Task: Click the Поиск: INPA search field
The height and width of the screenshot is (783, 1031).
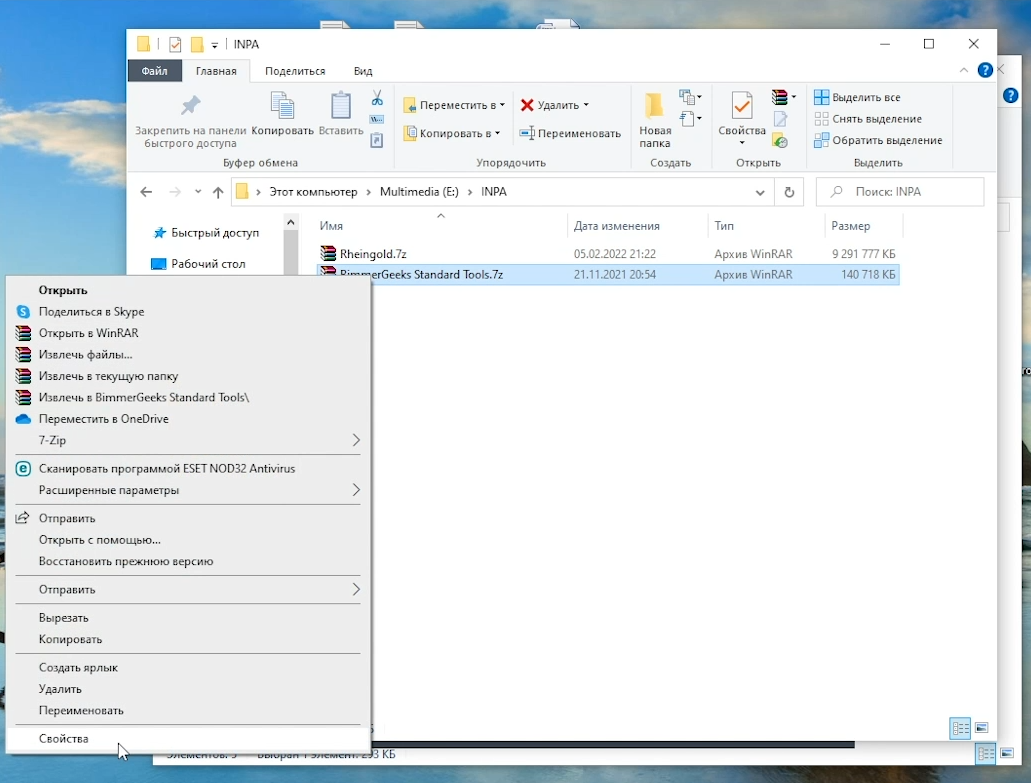Action: click(899, 192)
